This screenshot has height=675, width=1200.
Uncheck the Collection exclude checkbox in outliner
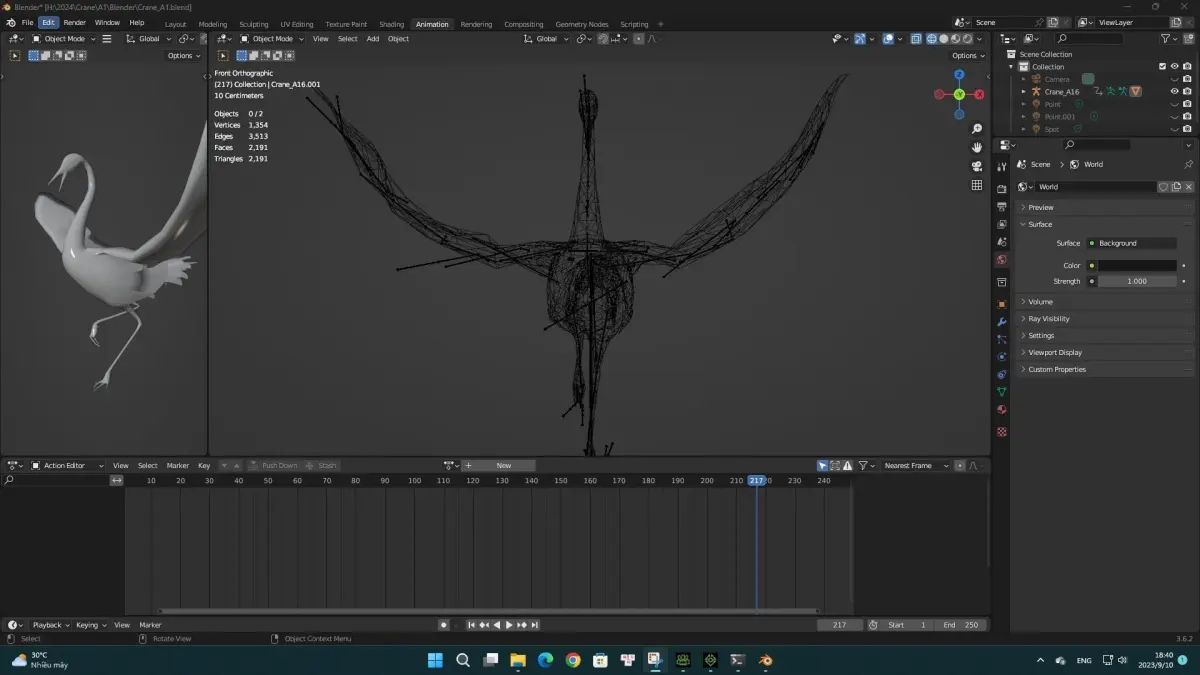coord(1162,67)
